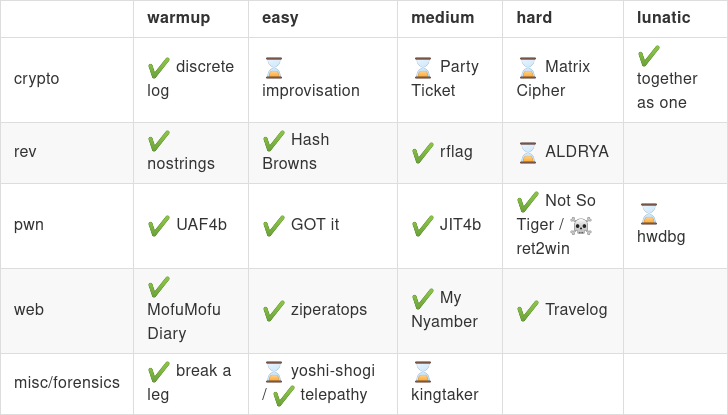The image size is (728, 415).
Task: Click the GOT it challenge text
Action: [315, 225]
